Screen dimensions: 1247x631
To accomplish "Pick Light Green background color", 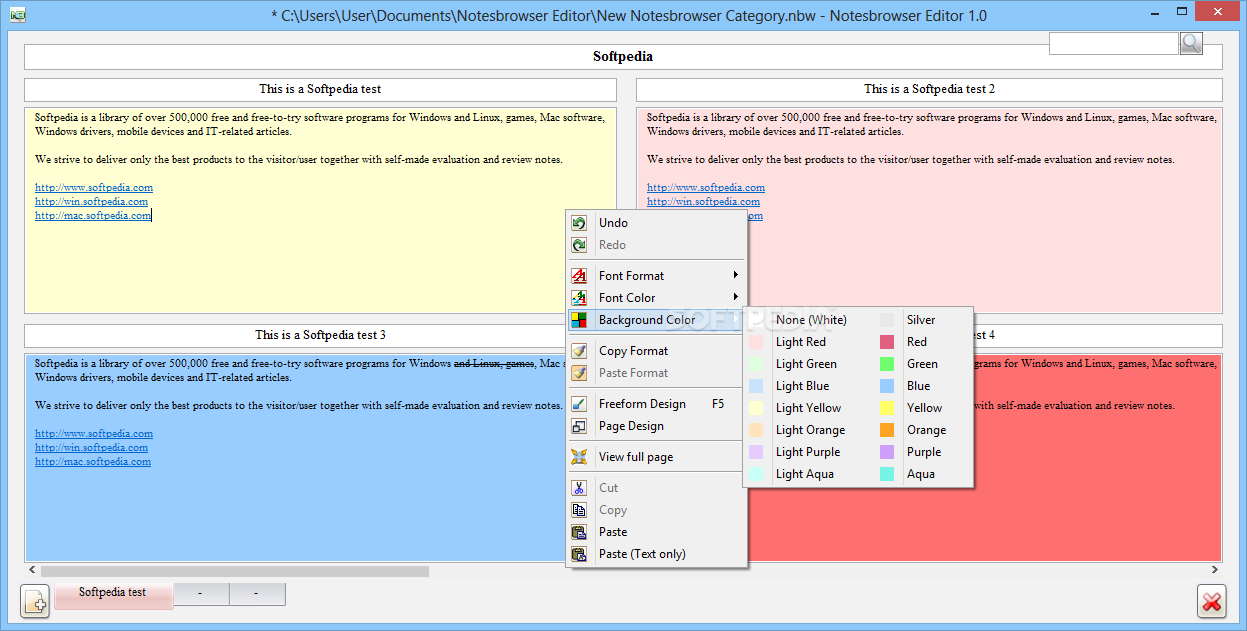I will pyautogui.click(x=807, y=364).
